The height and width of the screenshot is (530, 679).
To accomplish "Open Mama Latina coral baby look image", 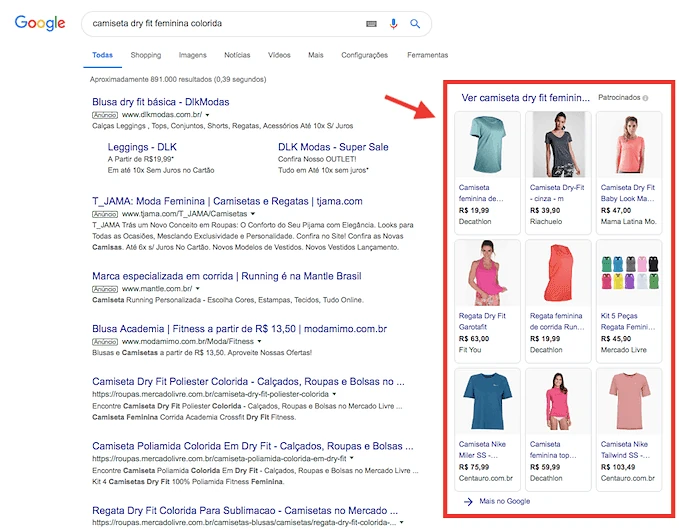I will 629,145.
